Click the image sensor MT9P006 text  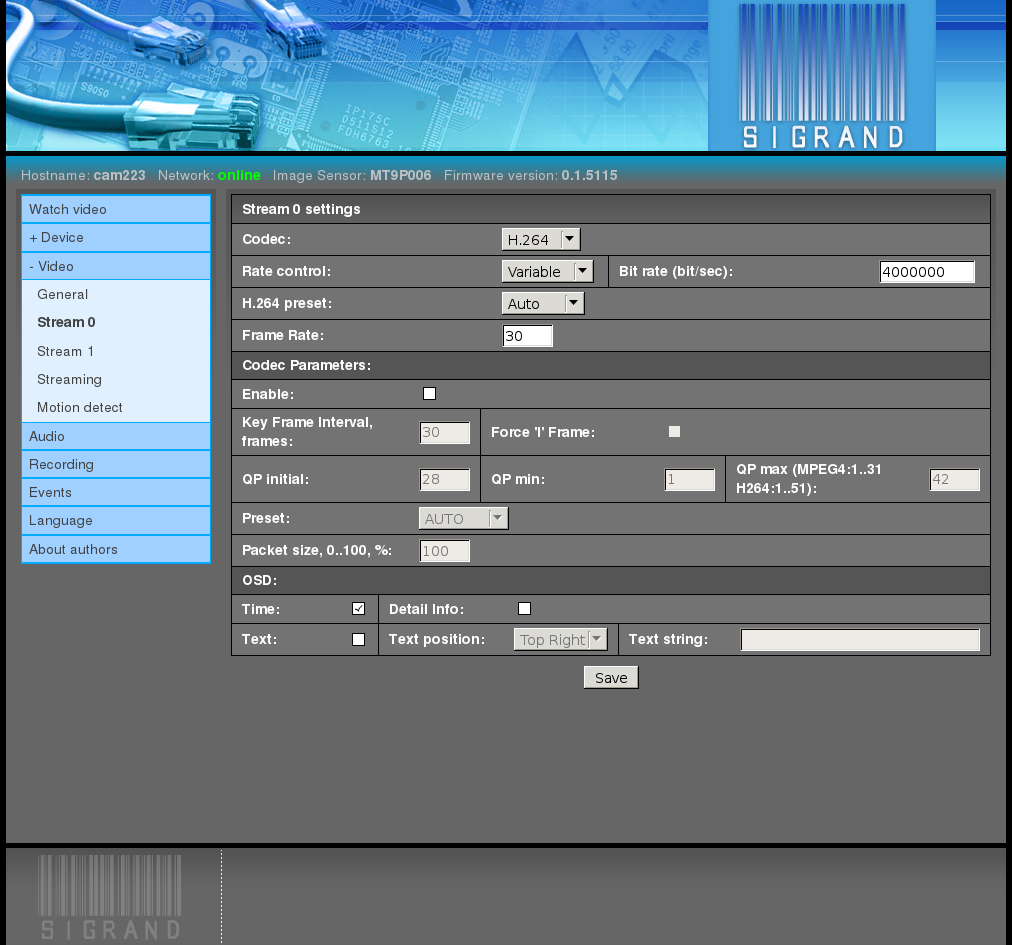400,175
